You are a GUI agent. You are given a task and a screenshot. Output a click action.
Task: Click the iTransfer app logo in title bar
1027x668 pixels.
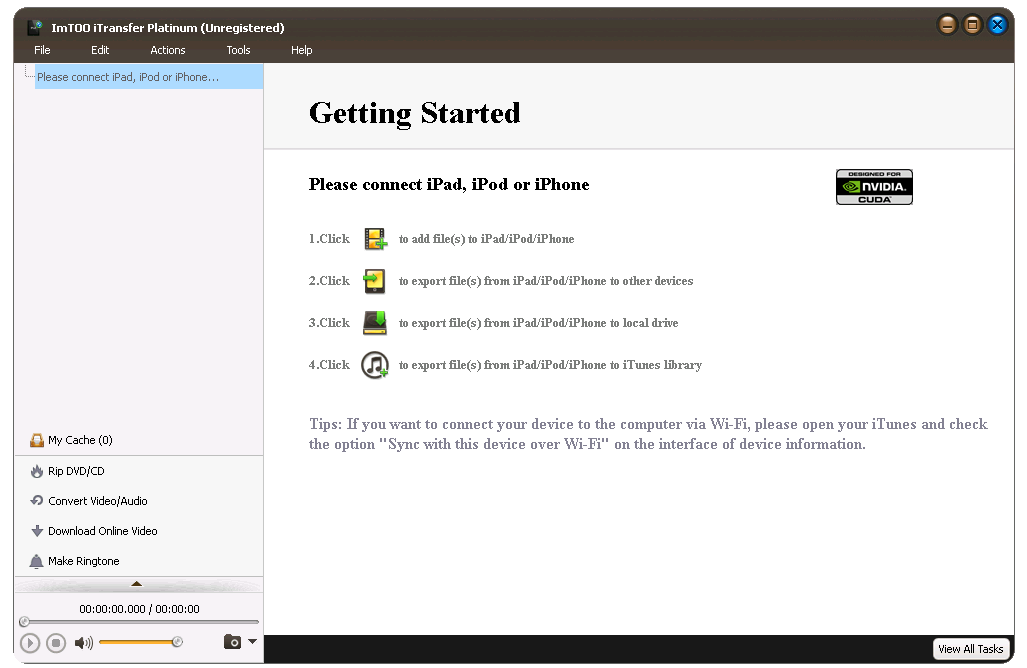click(35, 28)
